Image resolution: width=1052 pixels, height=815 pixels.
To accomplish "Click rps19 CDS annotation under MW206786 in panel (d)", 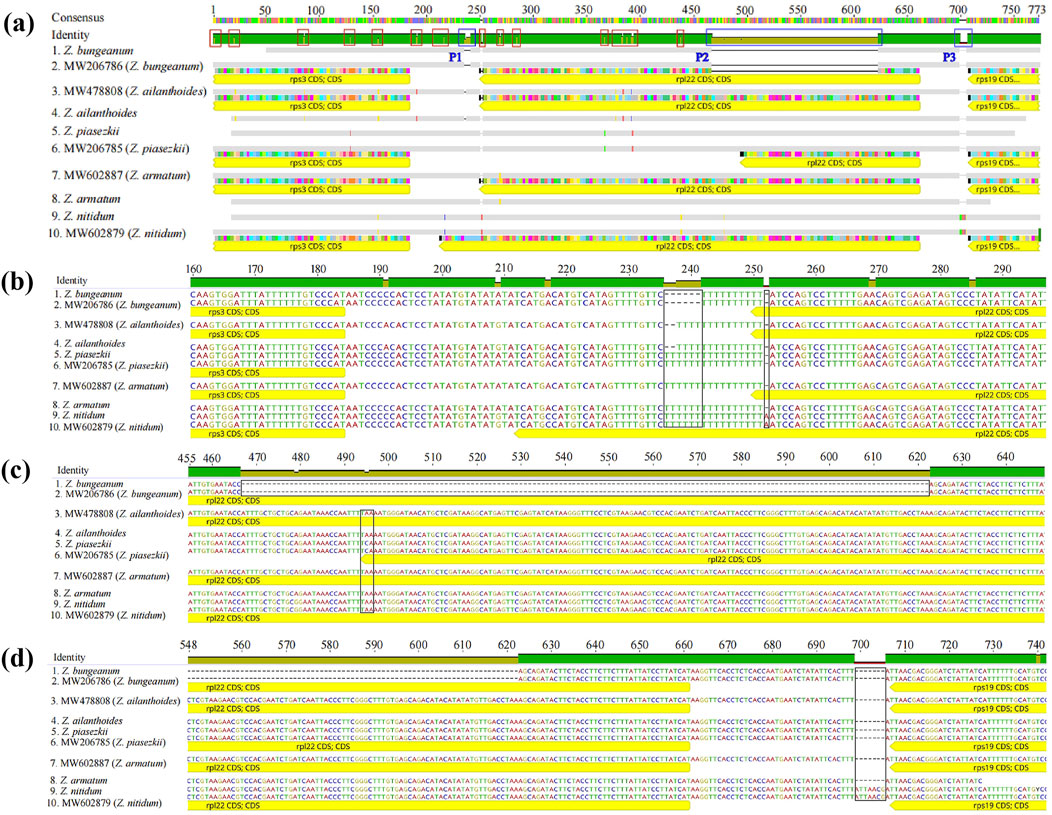I will pos(966,688).
